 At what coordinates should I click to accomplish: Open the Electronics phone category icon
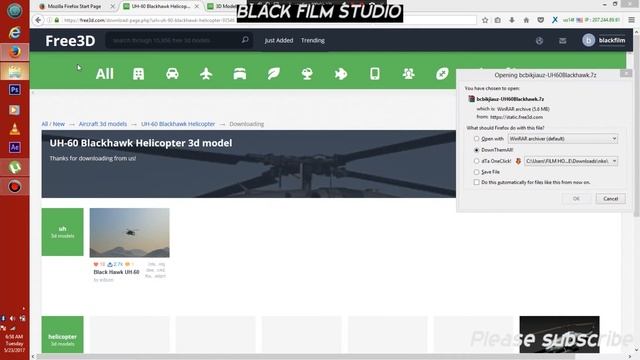pyautogui.click(x=375, y=73)
